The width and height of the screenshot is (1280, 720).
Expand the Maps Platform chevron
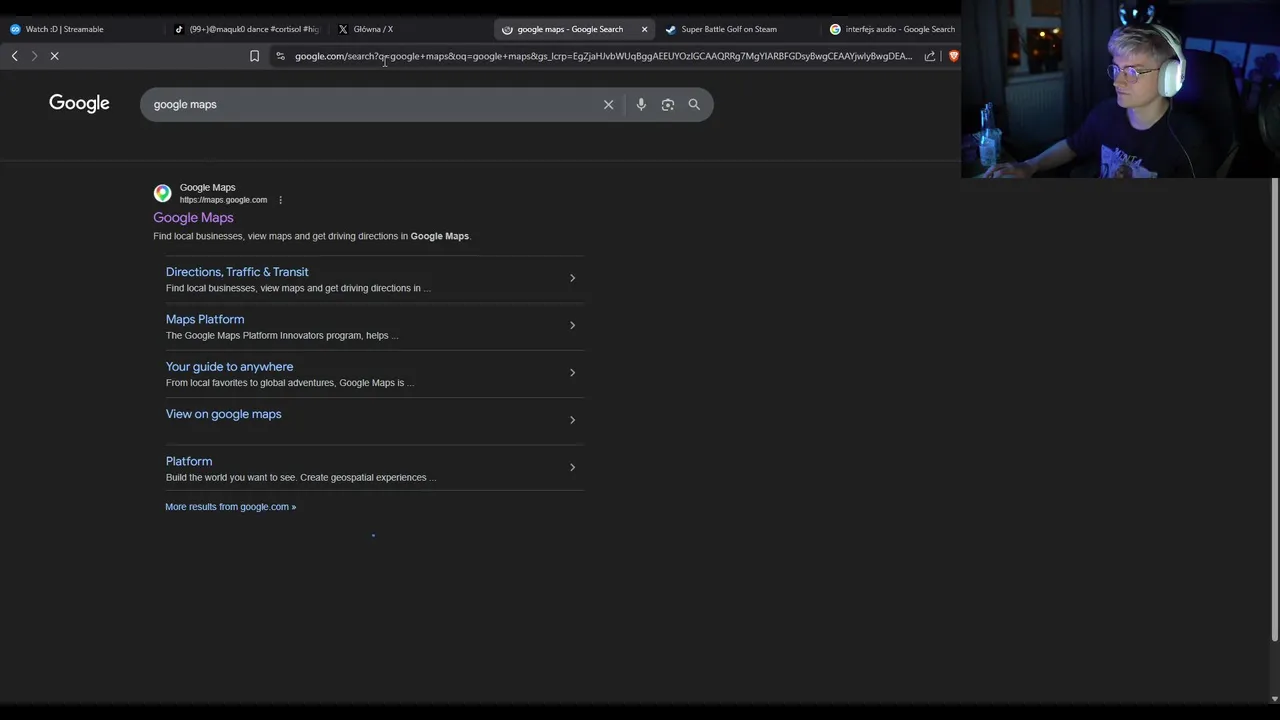point(572,325)
